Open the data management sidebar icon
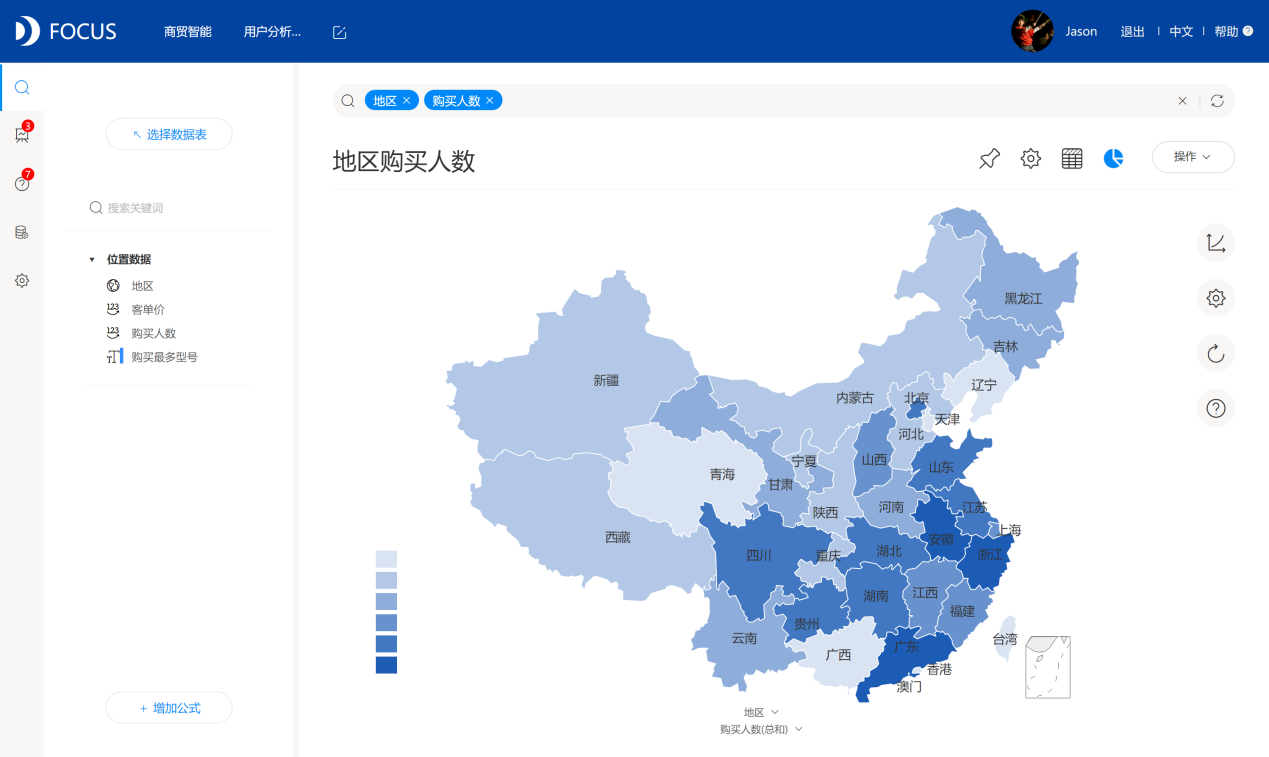Screen dimensions: 1269x757 22,232
